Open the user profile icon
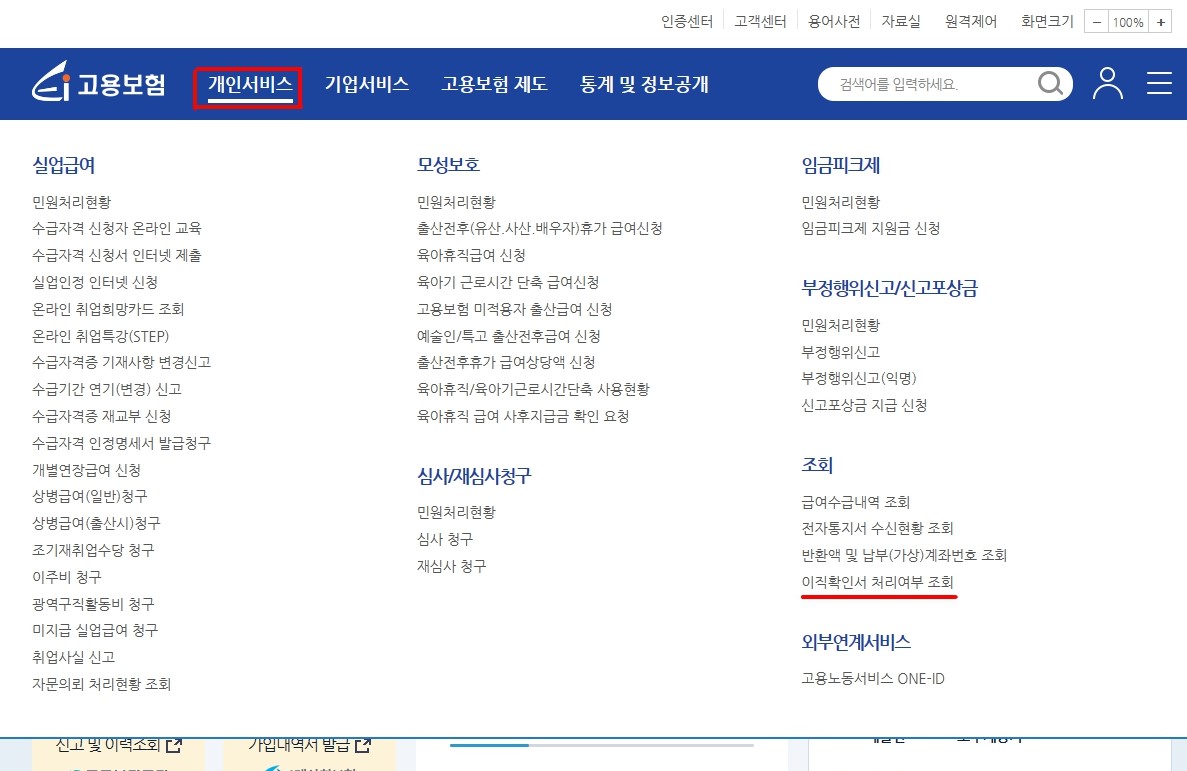 click(1108, 83)
